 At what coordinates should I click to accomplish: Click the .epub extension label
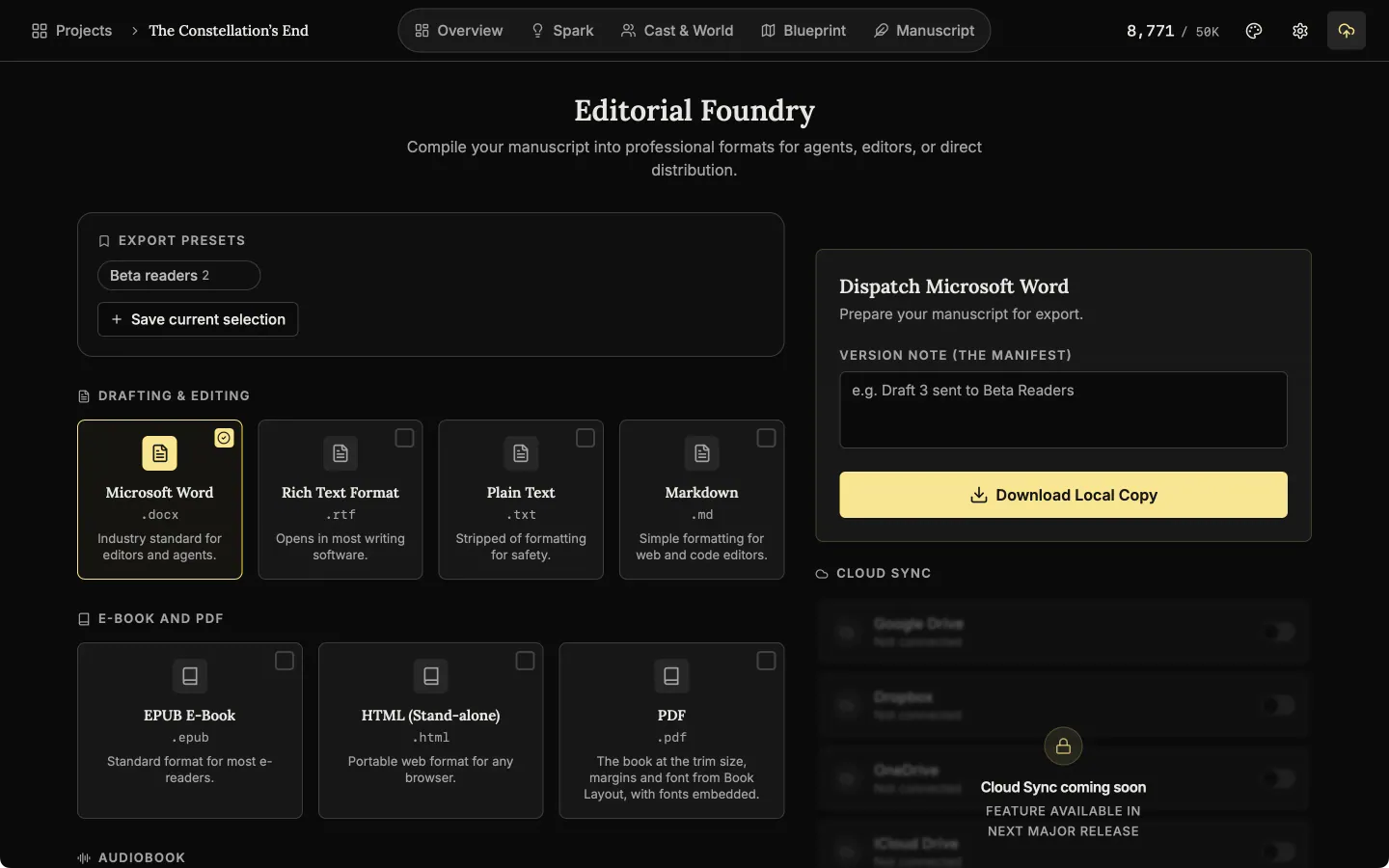coord(190,738)
